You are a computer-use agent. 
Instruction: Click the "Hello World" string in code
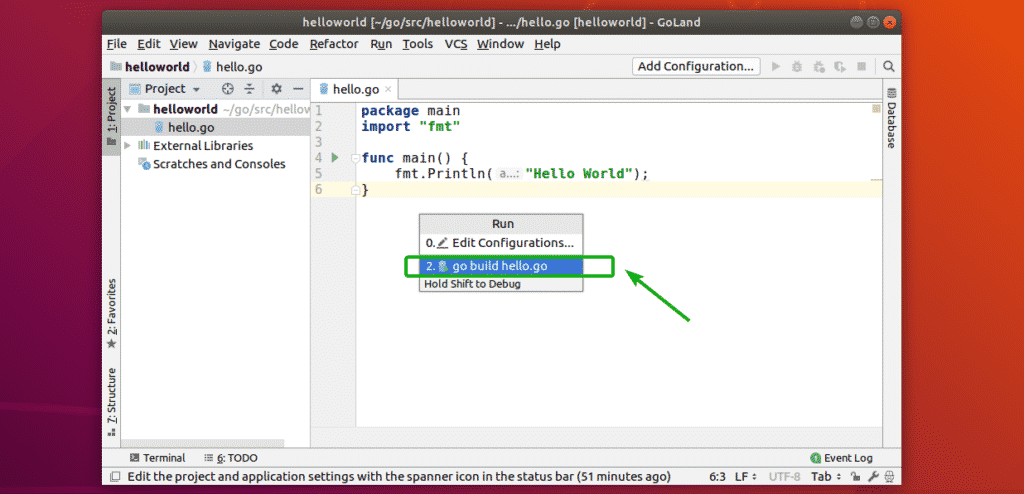pyautogui.click(x=580, y=174)
